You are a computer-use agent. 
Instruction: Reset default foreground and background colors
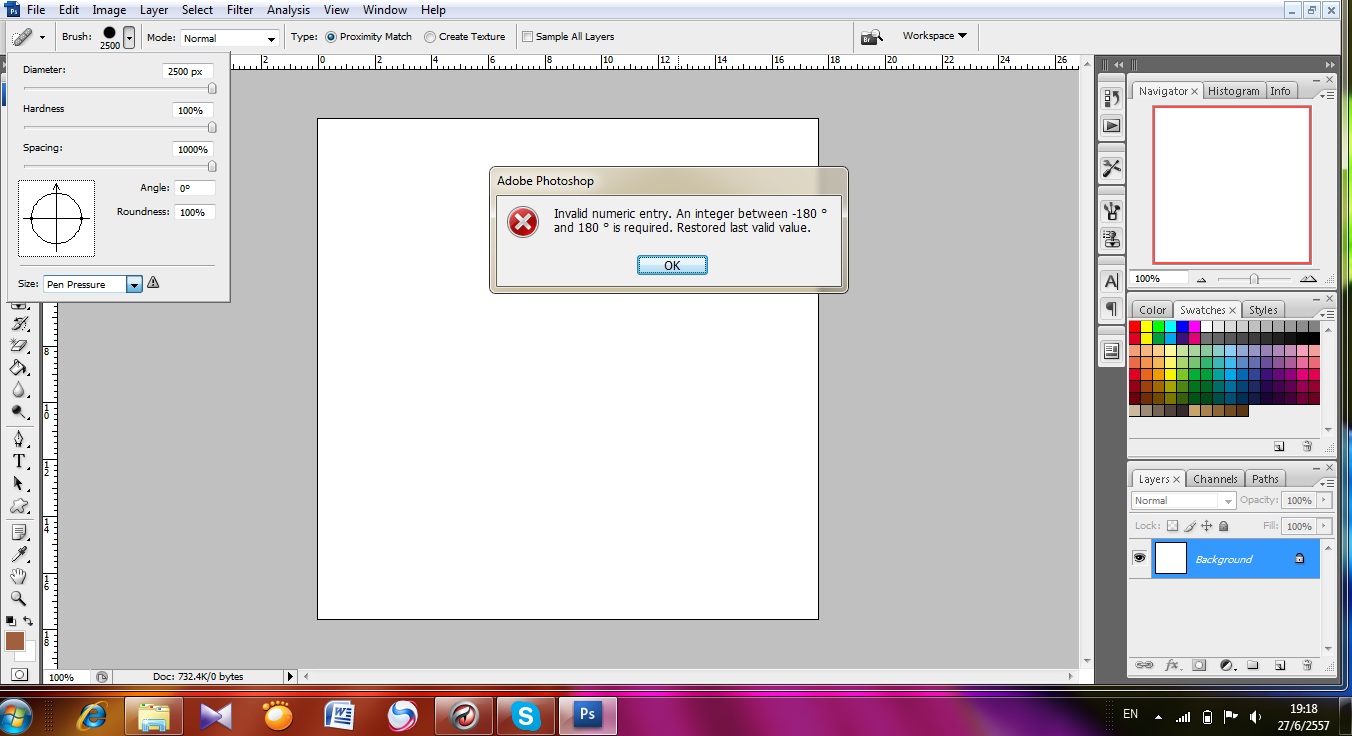point(10,621)
